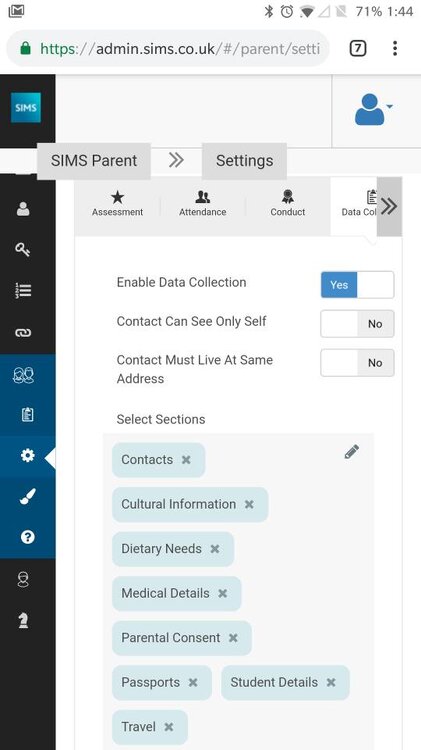This screenshot has height=750, width=421.
Task: Open Chrome three-dot overflow menu
Action: click(x=395, y=48)
